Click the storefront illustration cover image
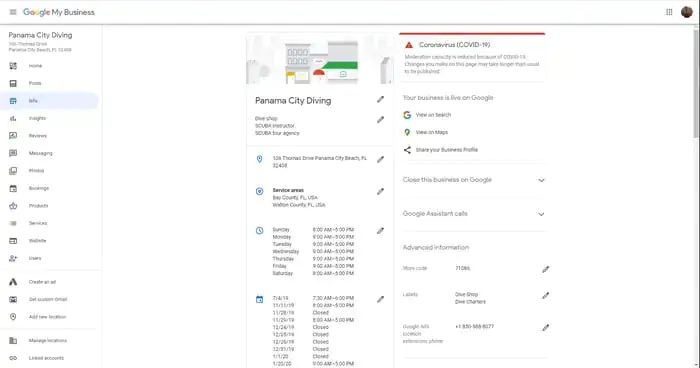This screenshot has width=700, height=368. point(320,59)
